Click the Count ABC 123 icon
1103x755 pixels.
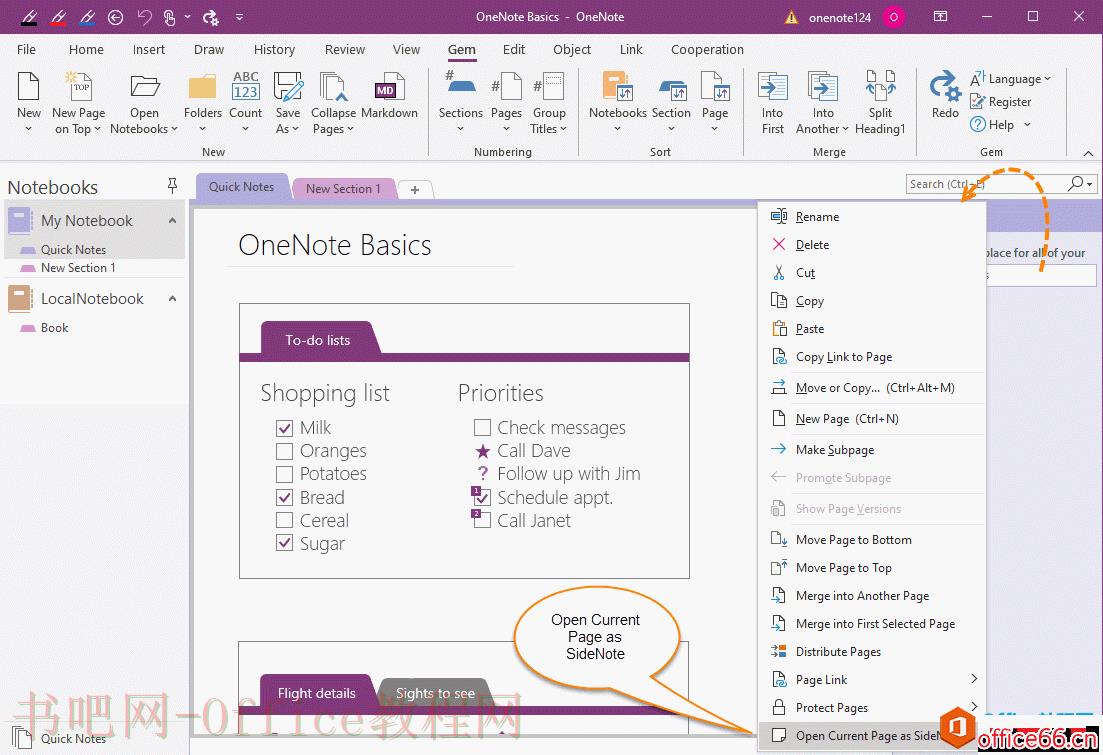point(246,86)
